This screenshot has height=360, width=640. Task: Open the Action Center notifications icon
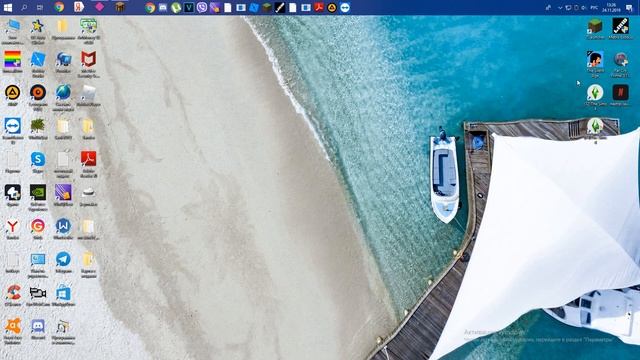pyautogui.click(x=629, y=8)
